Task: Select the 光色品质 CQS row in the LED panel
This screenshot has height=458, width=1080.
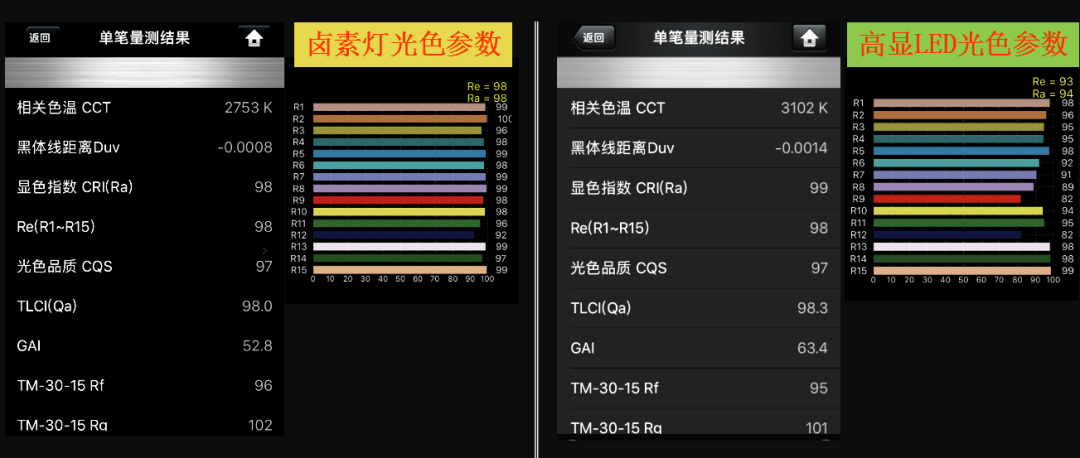Action: pos(699,267)
